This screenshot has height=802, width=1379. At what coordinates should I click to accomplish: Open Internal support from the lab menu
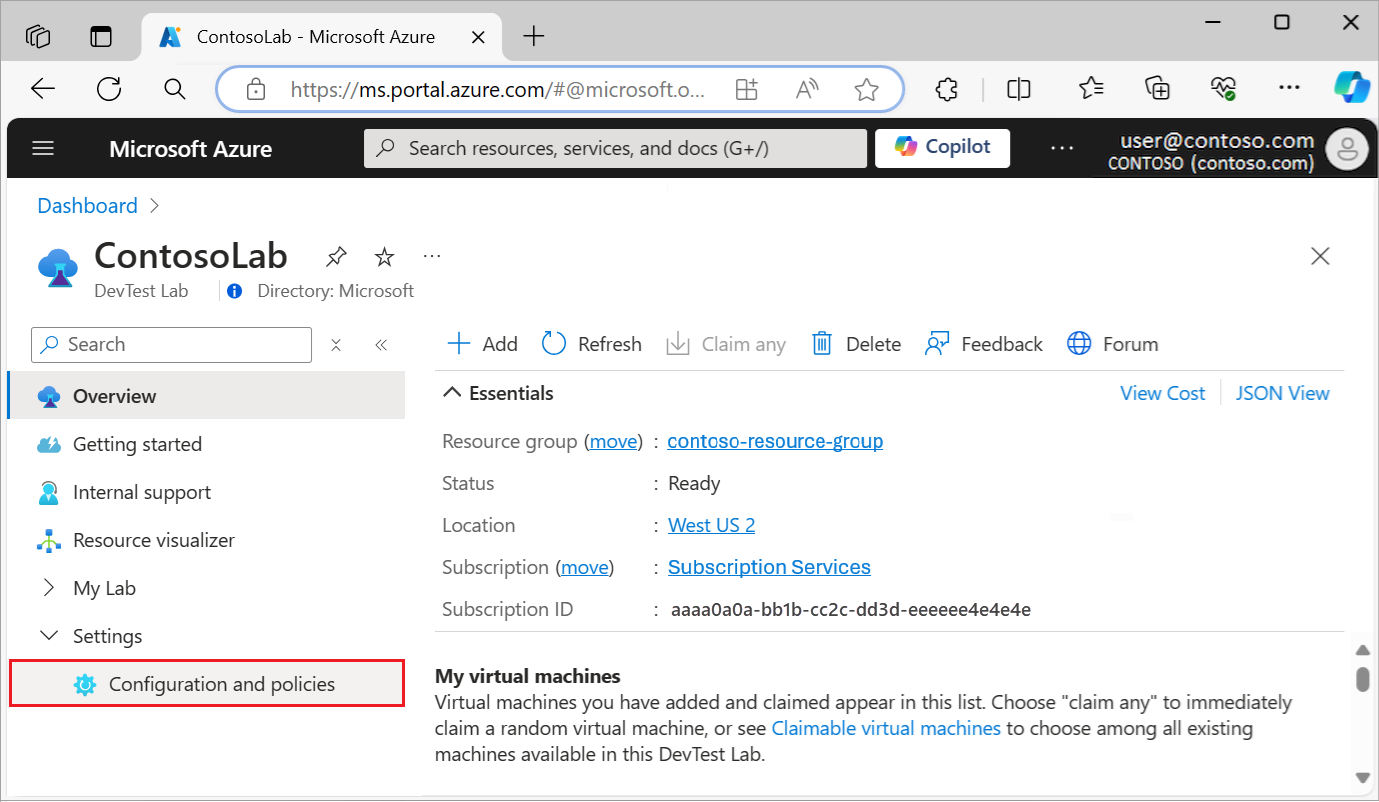142,492
